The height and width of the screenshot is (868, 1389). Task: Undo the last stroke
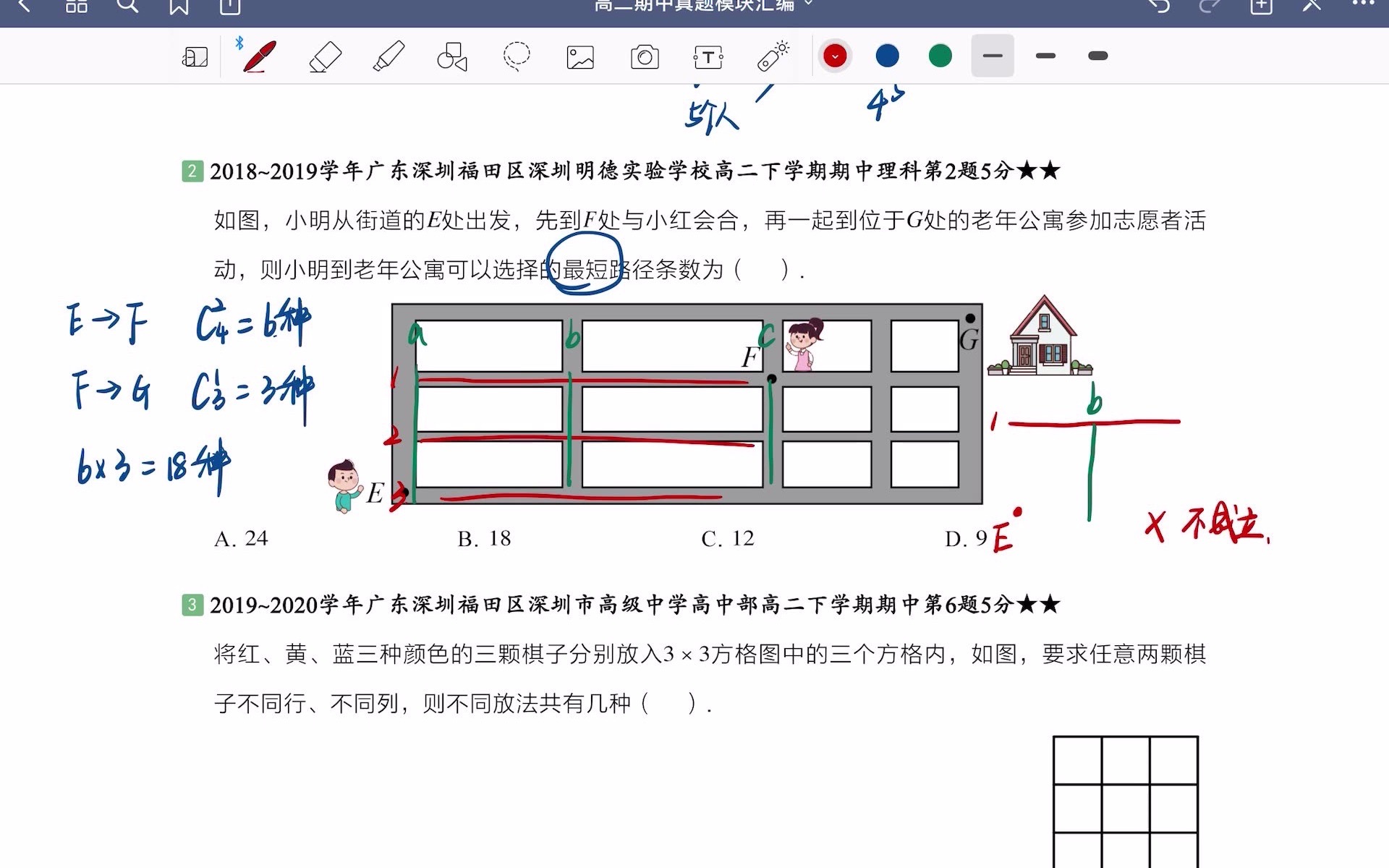click(x=1158, y=6)
